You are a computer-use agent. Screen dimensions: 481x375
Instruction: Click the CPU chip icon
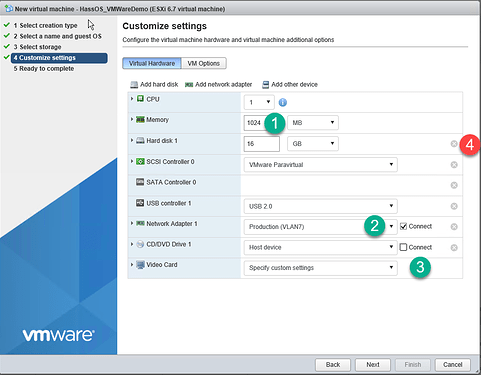coord(140,99)
